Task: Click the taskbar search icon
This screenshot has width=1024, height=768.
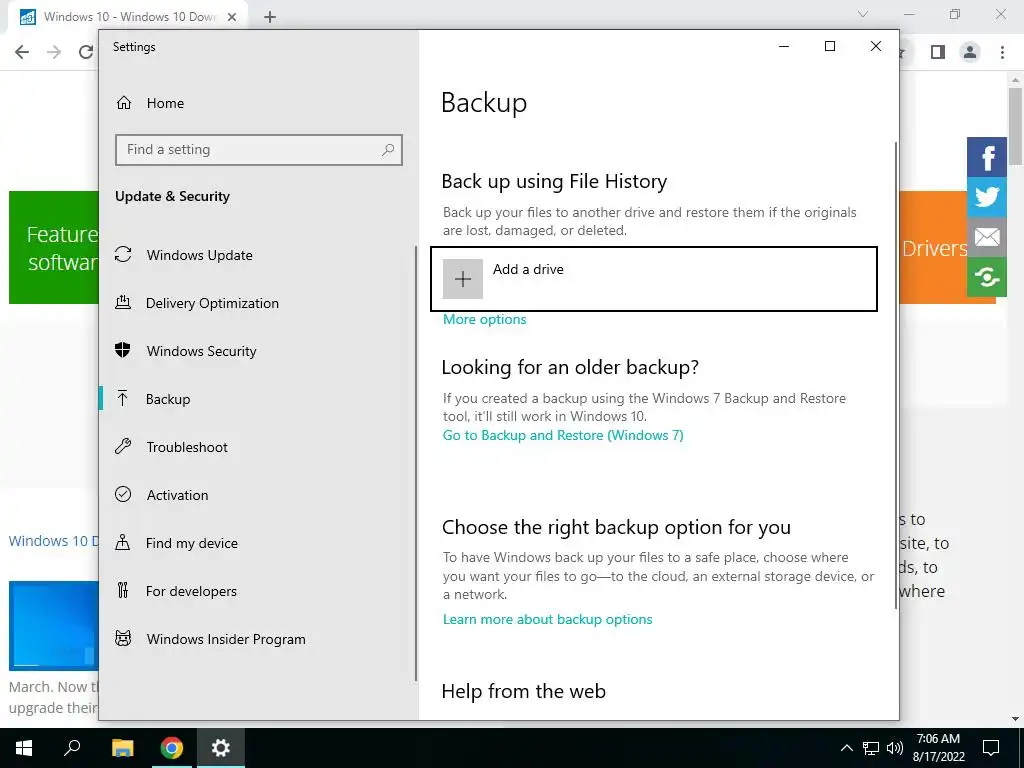Action: pos(72,748)
